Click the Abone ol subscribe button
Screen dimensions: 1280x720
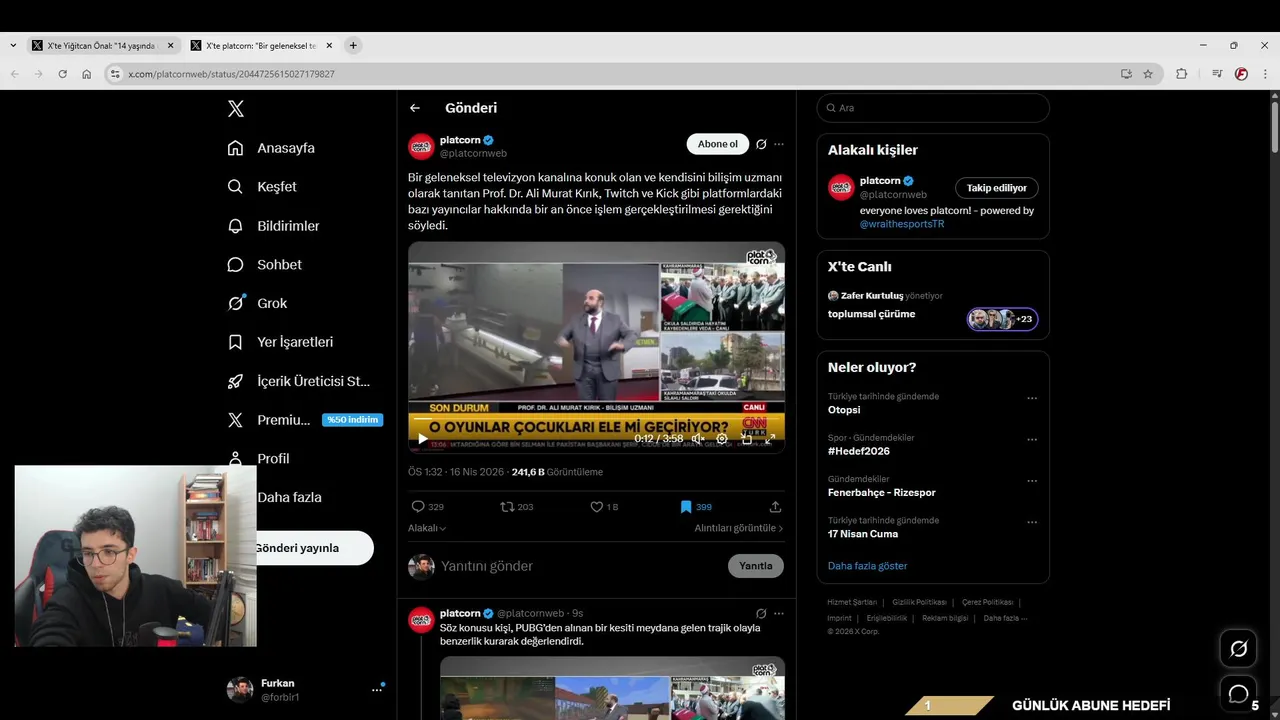[717, 144]
